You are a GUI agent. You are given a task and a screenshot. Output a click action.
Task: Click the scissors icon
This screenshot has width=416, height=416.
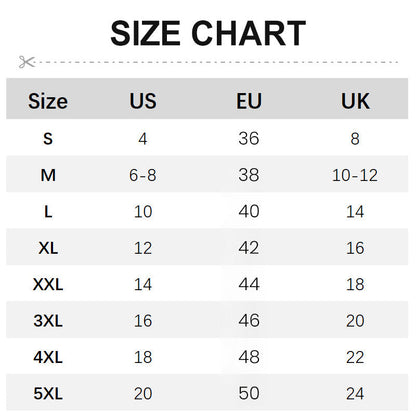(x=27, y=62)
